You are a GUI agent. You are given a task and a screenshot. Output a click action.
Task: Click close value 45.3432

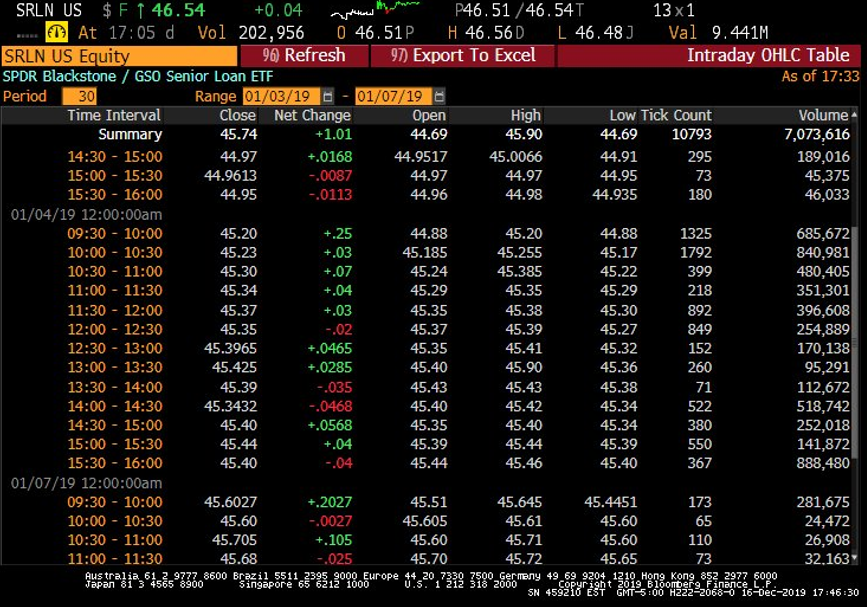tap(231, 406)
